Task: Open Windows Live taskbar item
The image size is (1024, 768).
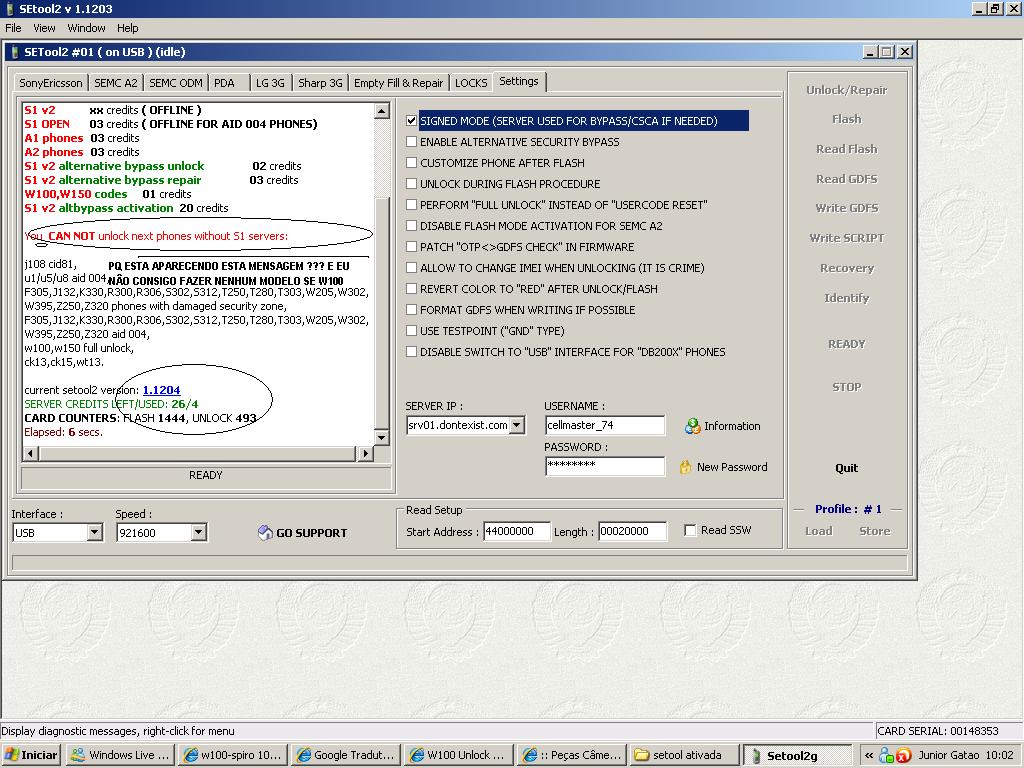Action: (x=121, y=755)
